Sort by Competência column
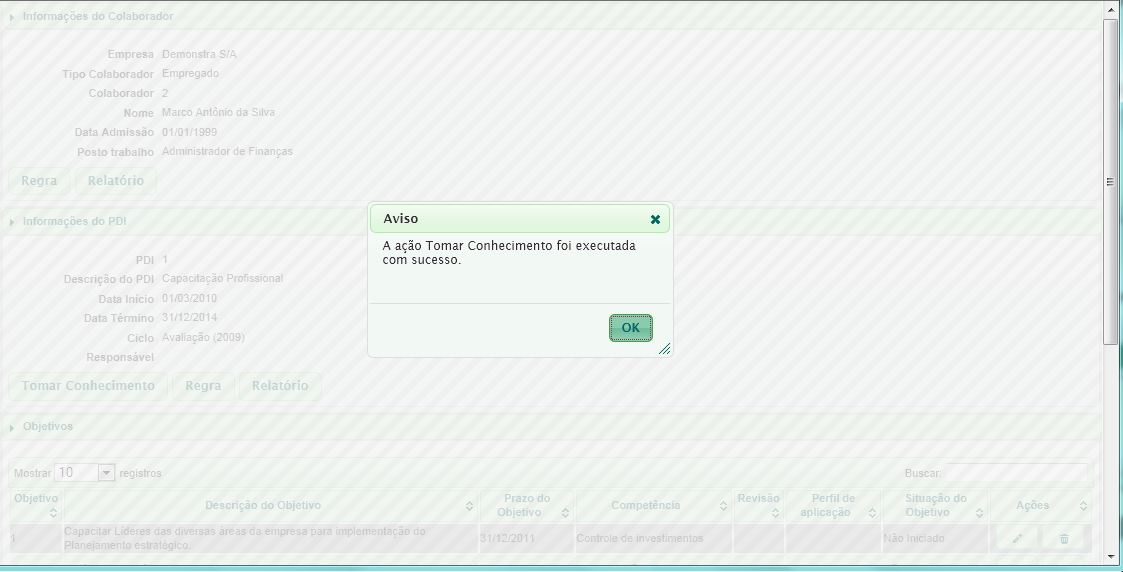 click(x=653, y=505)
